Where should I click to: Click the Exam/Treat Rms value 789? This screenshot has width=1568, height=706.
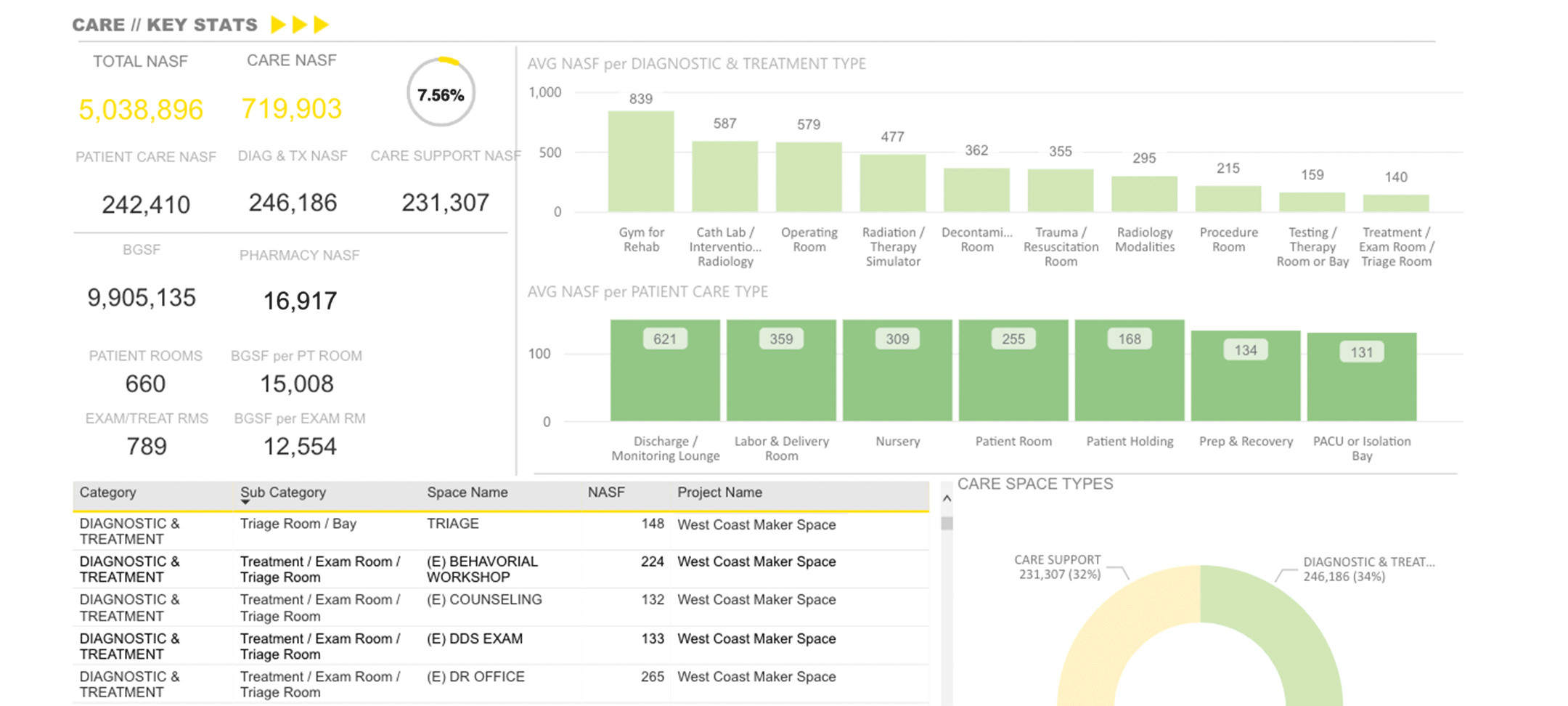[147, 446]
